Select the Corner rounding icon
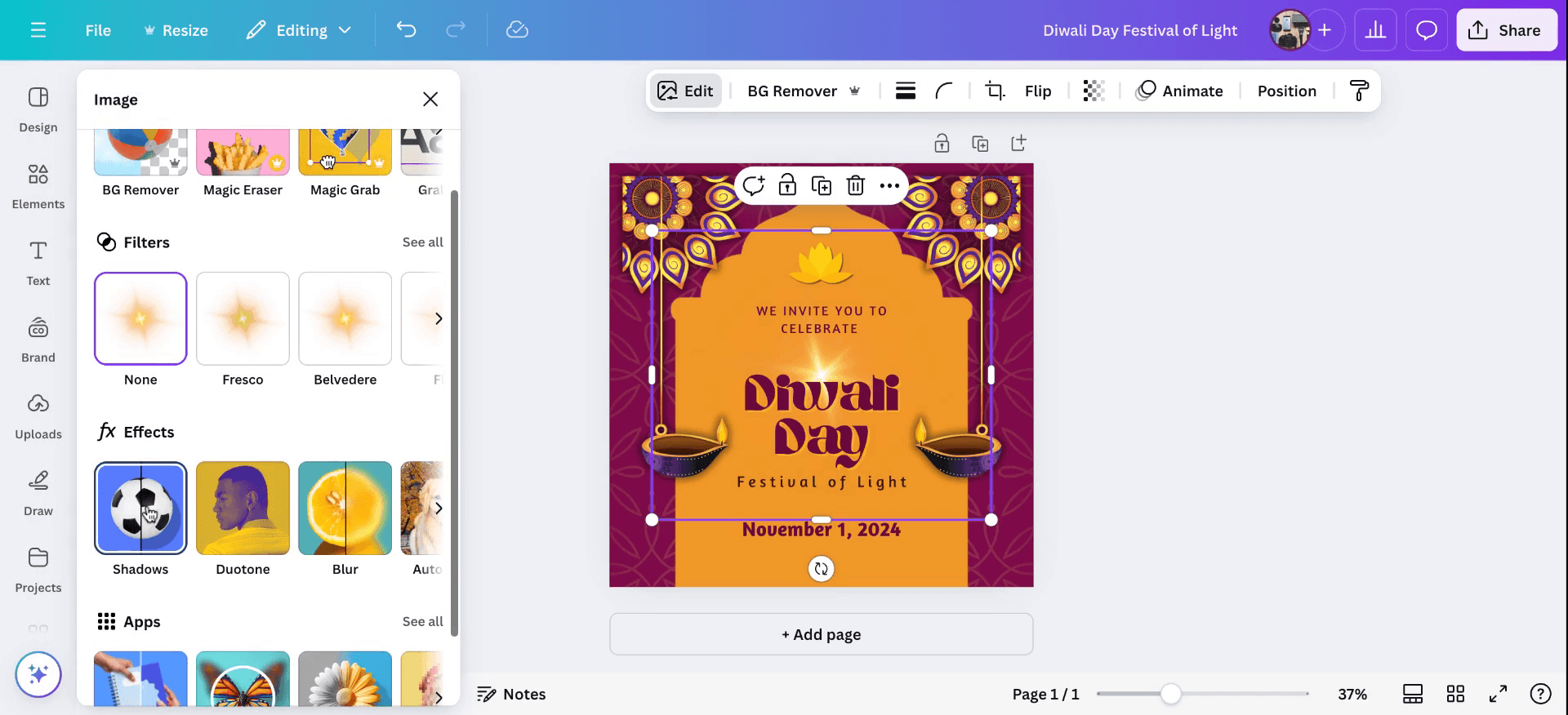This screenshot has width=1568, height=715. coord(944,91)
